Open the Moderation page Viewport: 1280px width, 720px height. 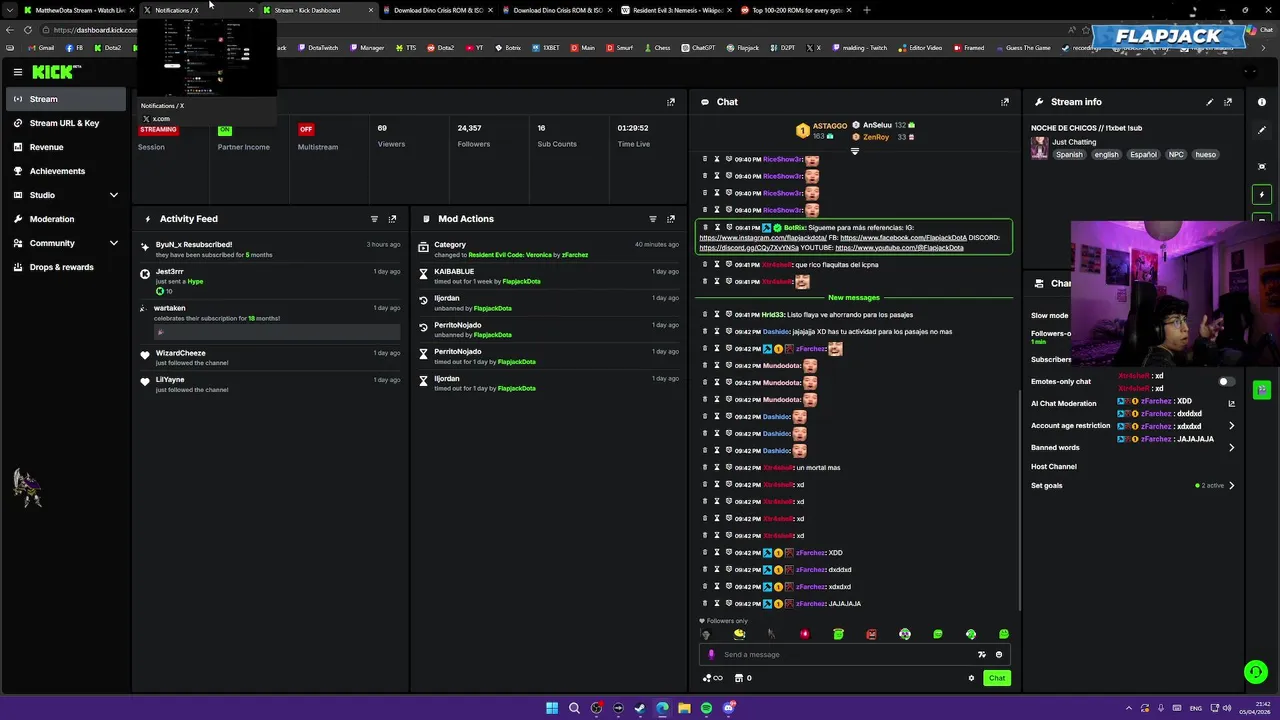pos(66,219)
